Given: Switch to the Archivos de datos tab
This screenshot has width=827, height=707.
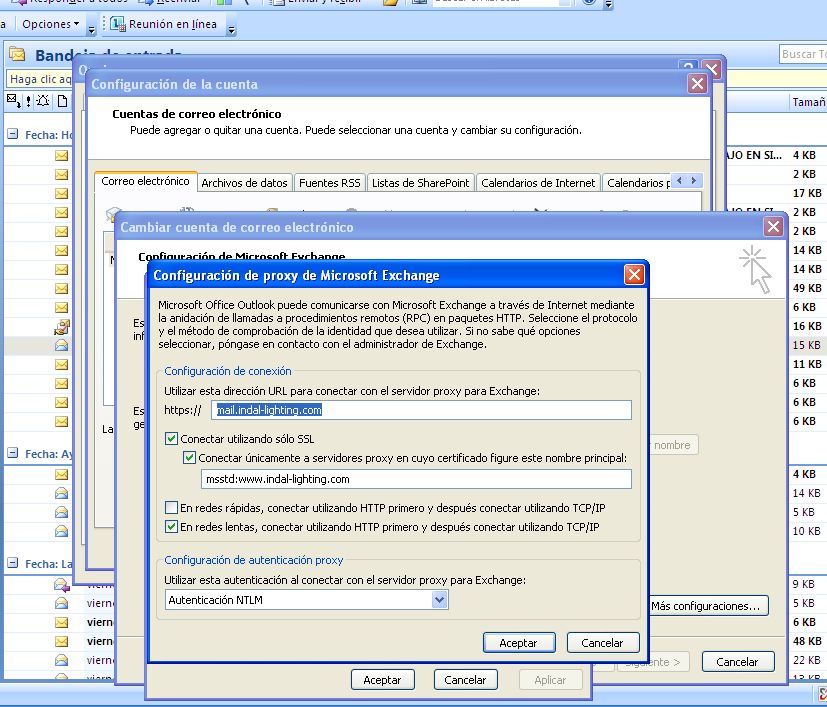Looking at the screenshot, I should 244,183.
